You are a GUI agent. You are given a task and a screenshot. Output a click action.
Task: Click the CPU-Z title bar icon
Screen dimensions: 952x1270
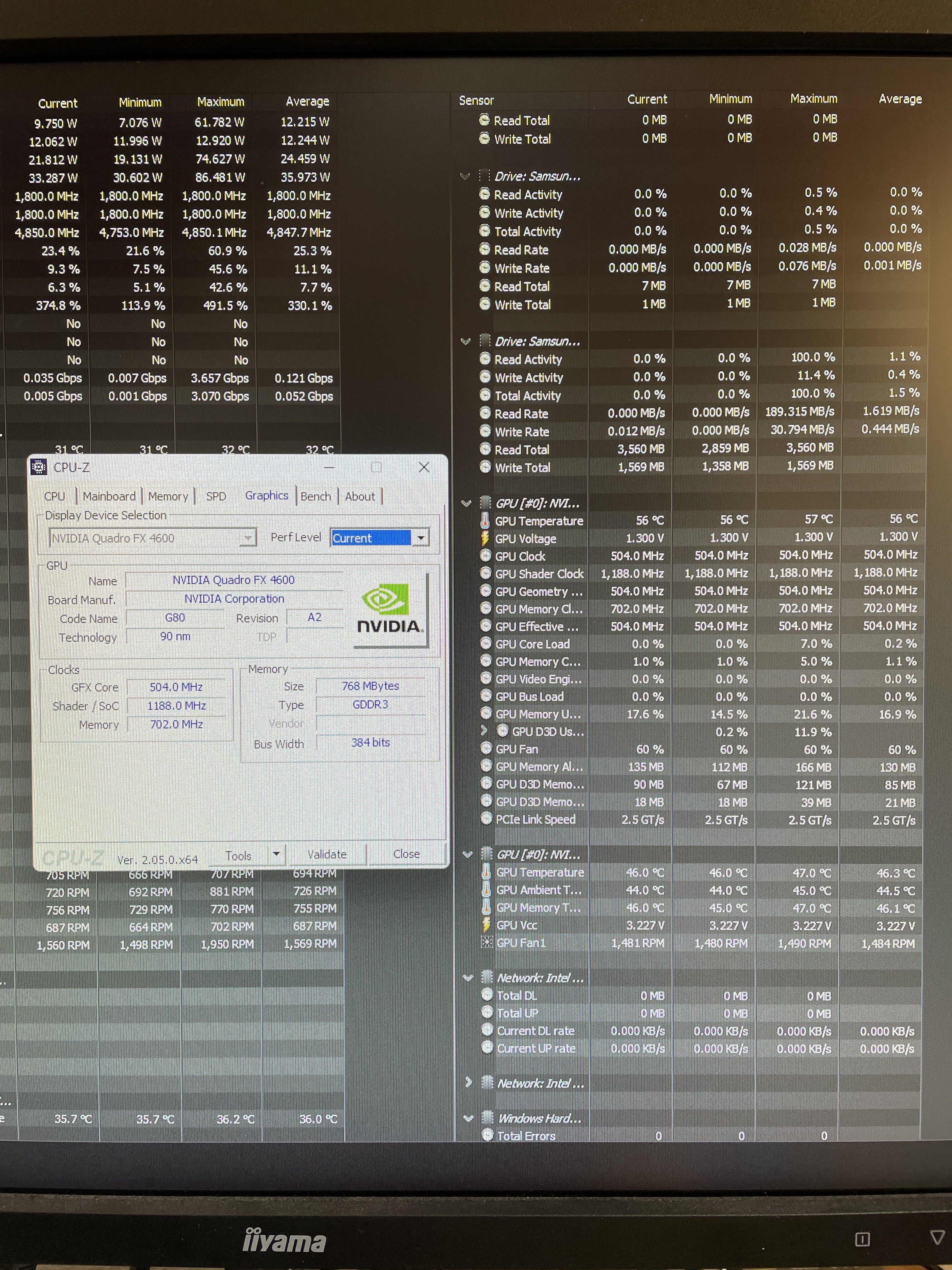click(38, 467)
